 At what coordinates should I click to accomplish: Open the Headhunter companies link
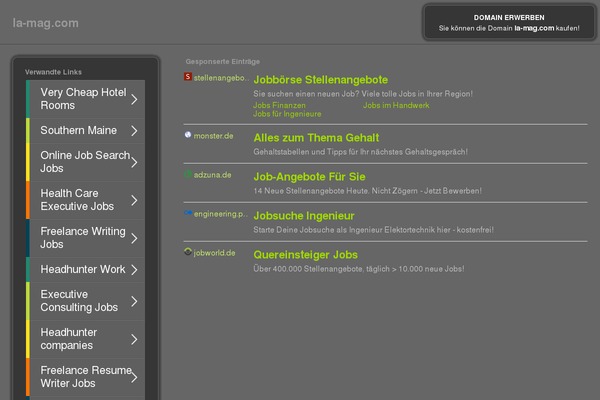click(85, 339)
